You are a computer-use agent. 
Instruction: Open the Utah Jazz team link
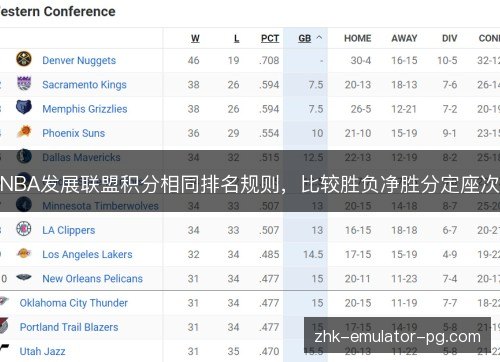42,351
